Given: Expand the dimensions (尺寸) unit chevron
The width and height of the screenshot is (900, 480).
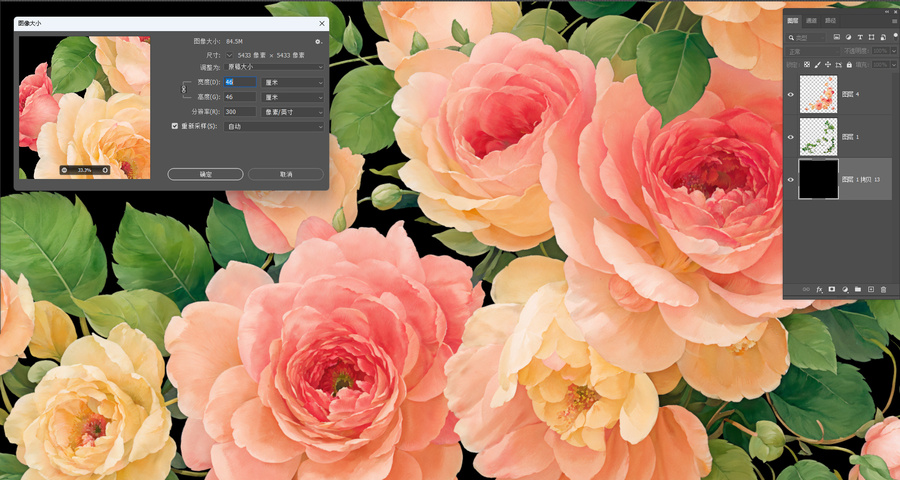Looking at the screenshot, I should tap(230, 55).
